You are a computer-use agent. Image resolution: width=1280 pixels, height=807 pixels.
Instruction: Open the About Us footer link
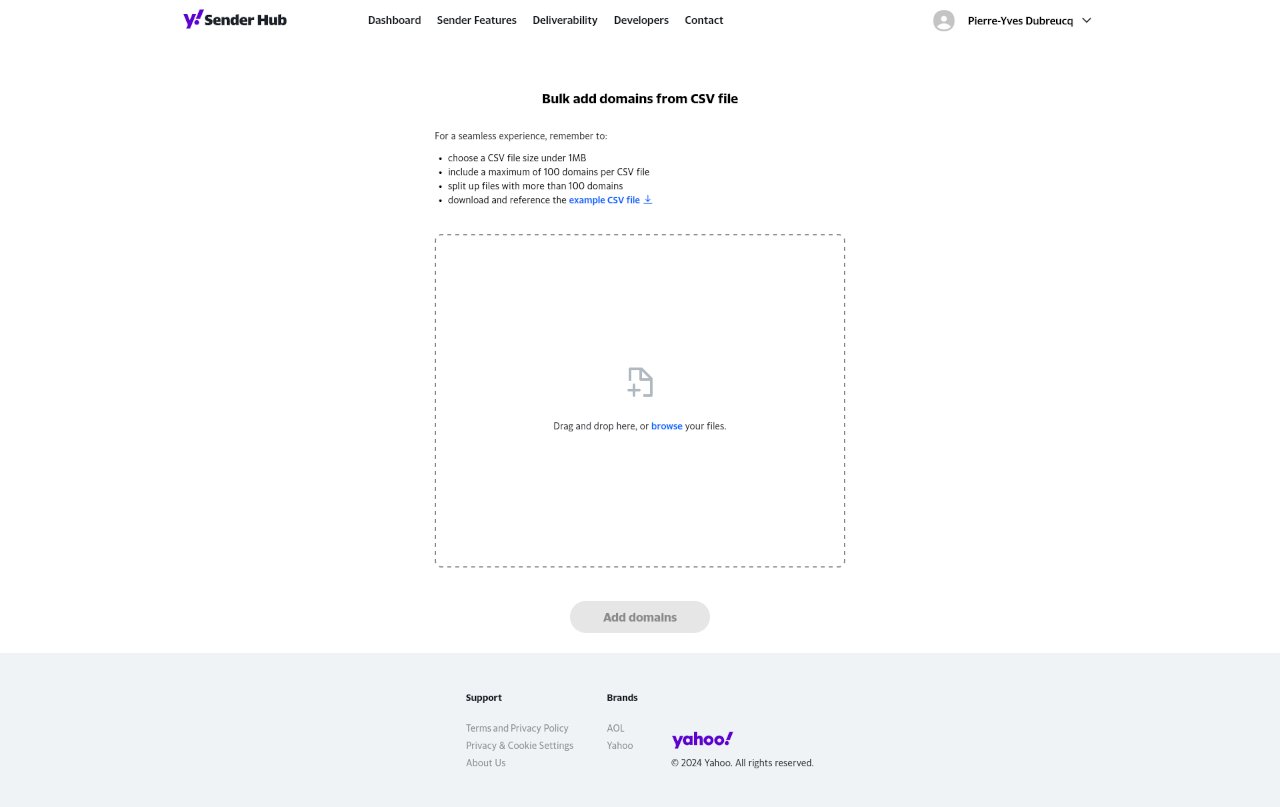(485, 763)
